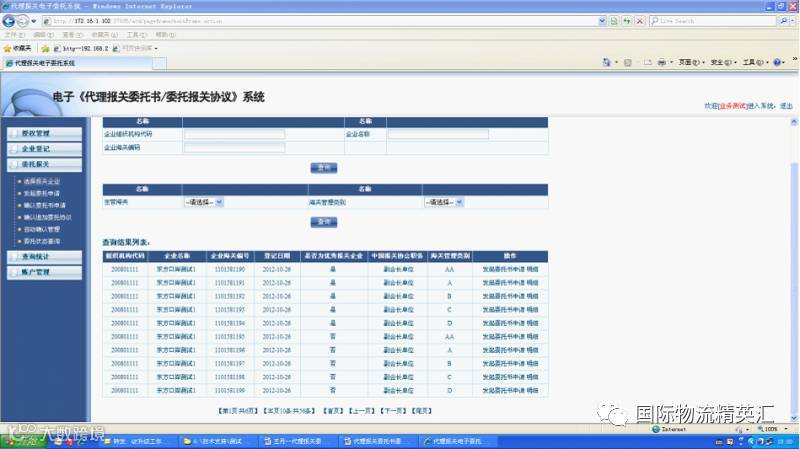Open the 企业登记 sidebar section
The height and width of the screenshot is (449, 800).
[44, 149]
